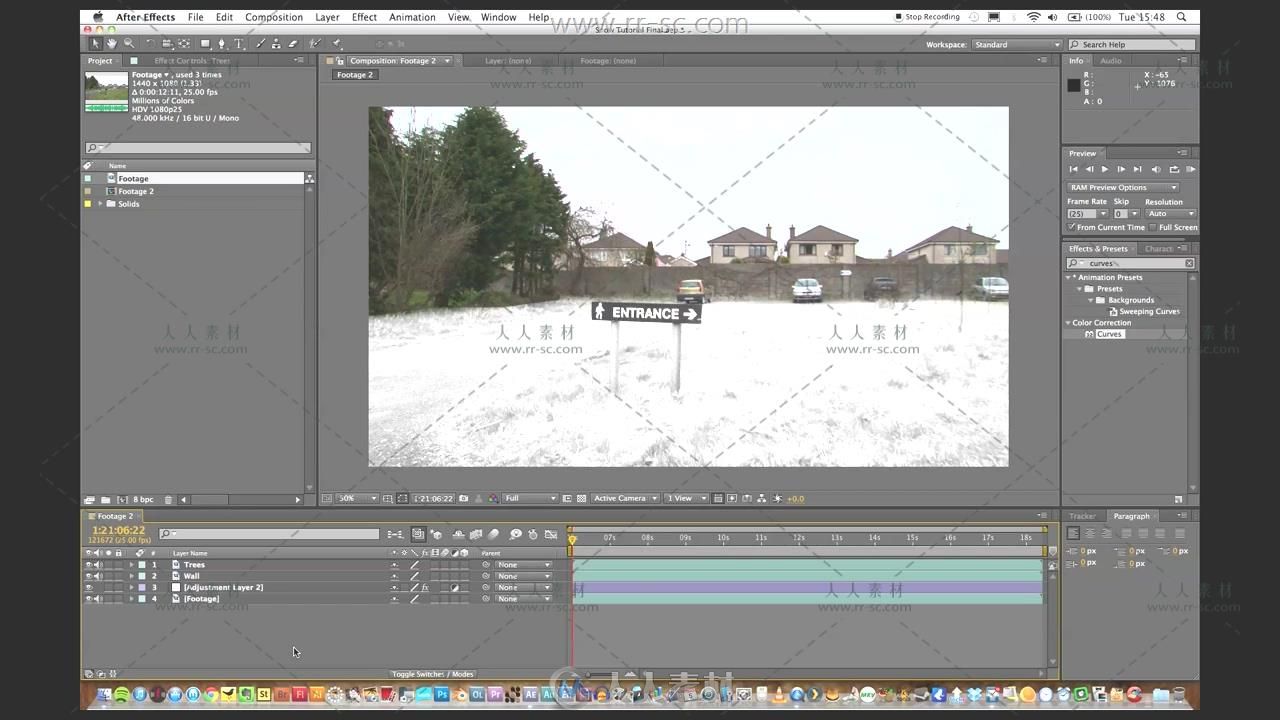Toggle transparency grid in viewer
Viewport: 1280px width, 720px height.
[582, 498]
